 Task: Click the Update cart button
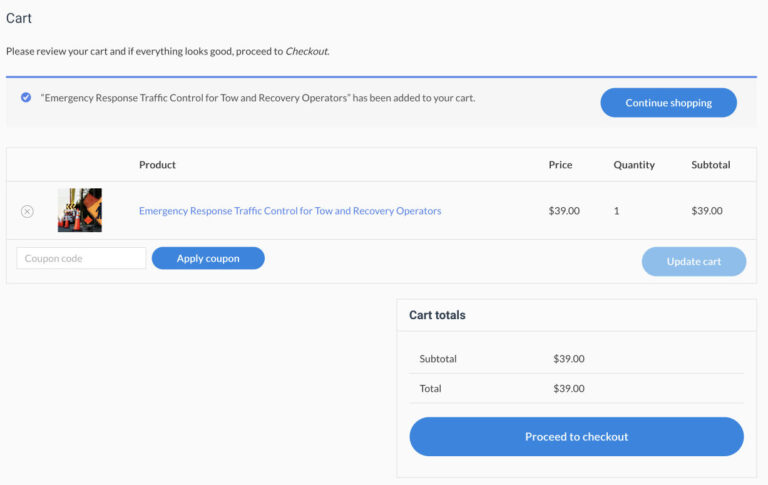tap(693, 261)
